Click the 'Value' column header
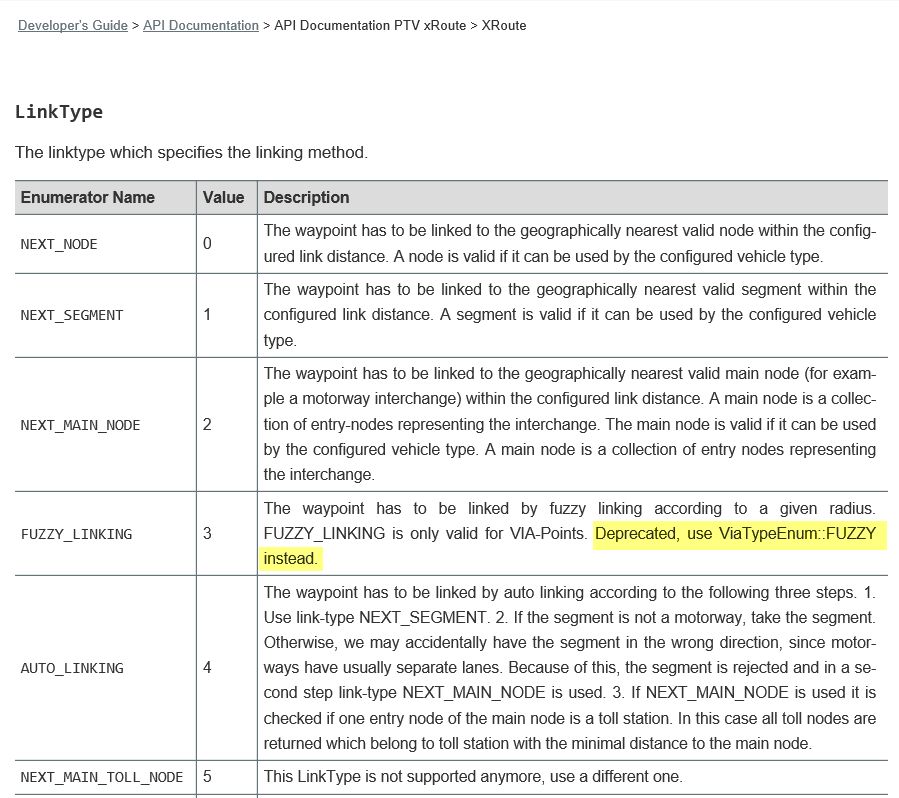 click(224, 197)
